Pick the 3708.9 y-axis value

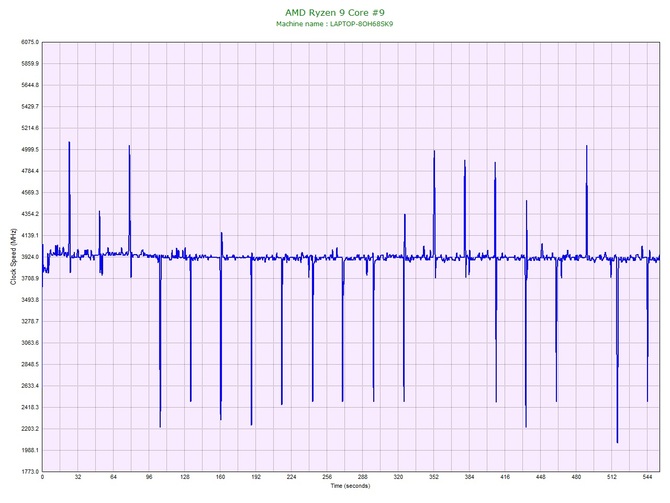tap(30, 279)
